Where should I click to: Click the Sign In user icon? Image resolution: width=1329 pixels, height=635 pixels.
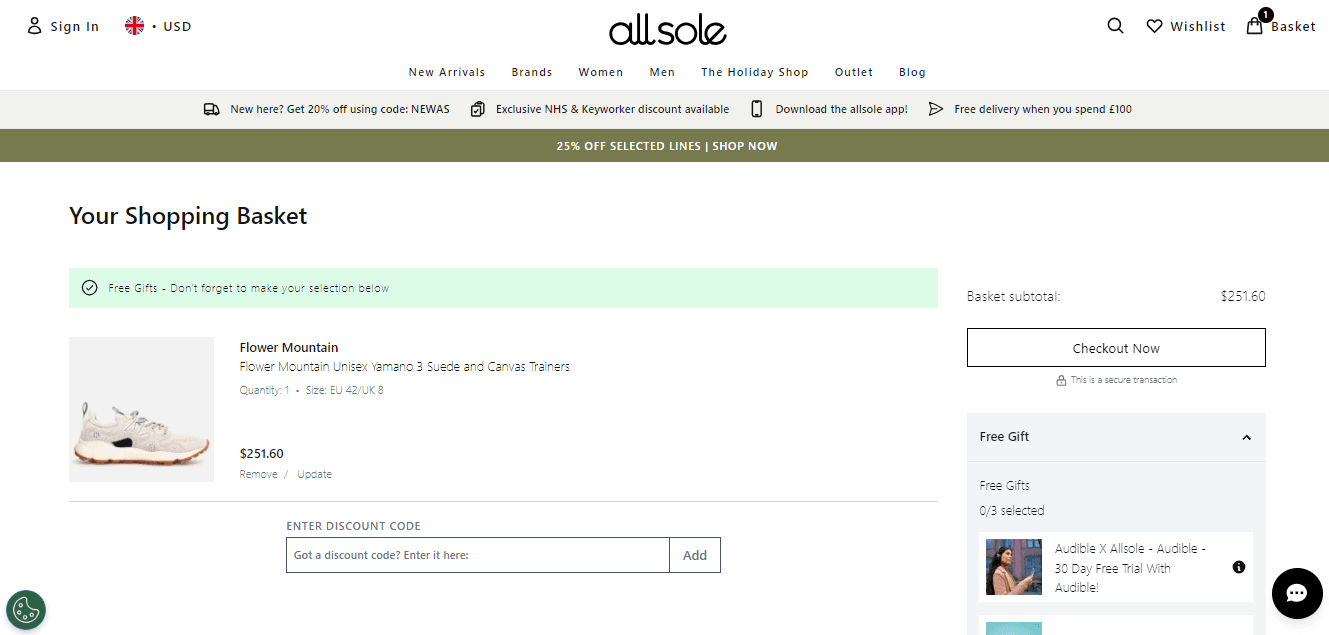pyautogui.click(x=34, y=26)
